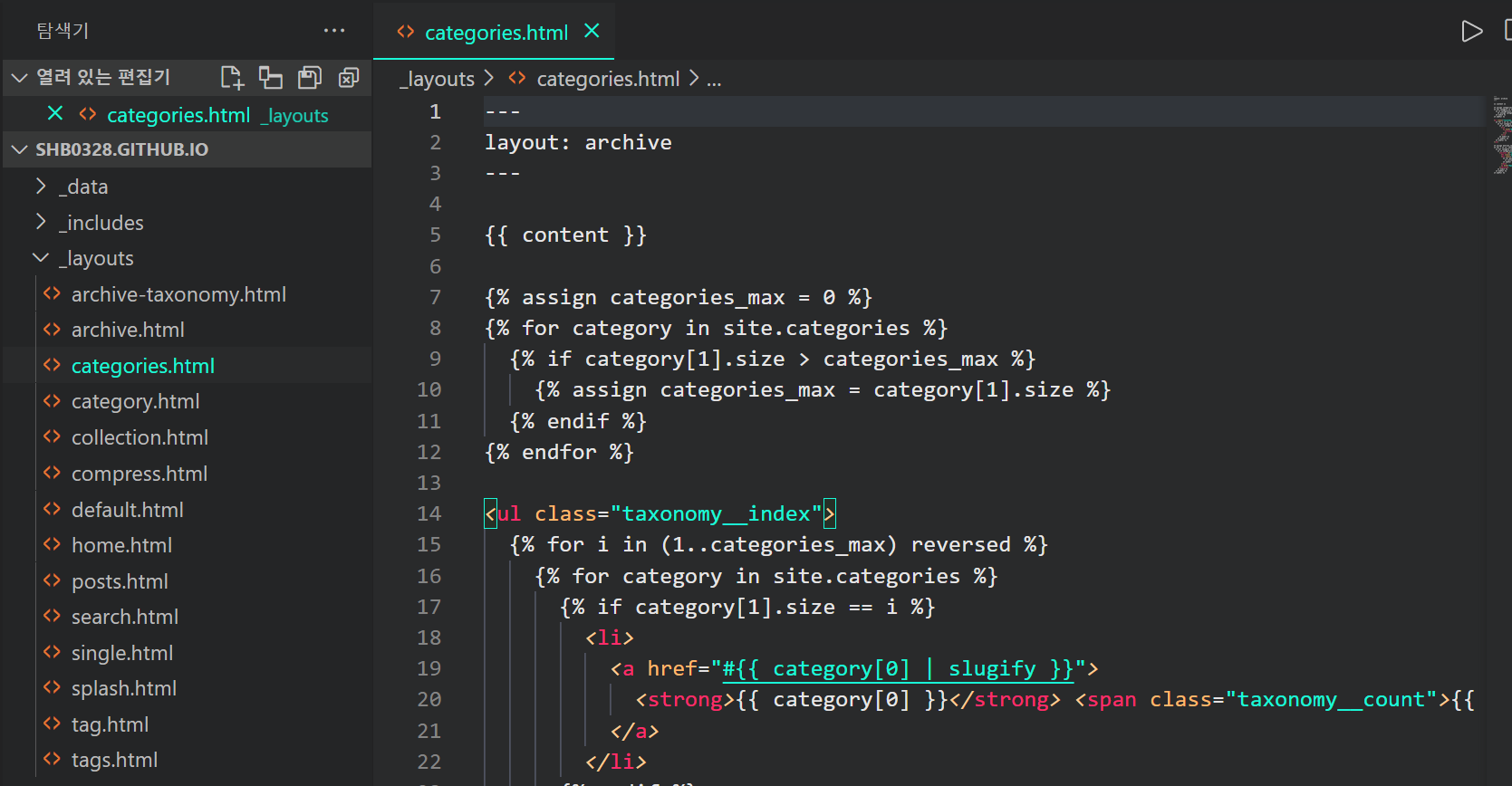Click the file icon in the editor tab

pyautogui.click(x=405, y=32)
